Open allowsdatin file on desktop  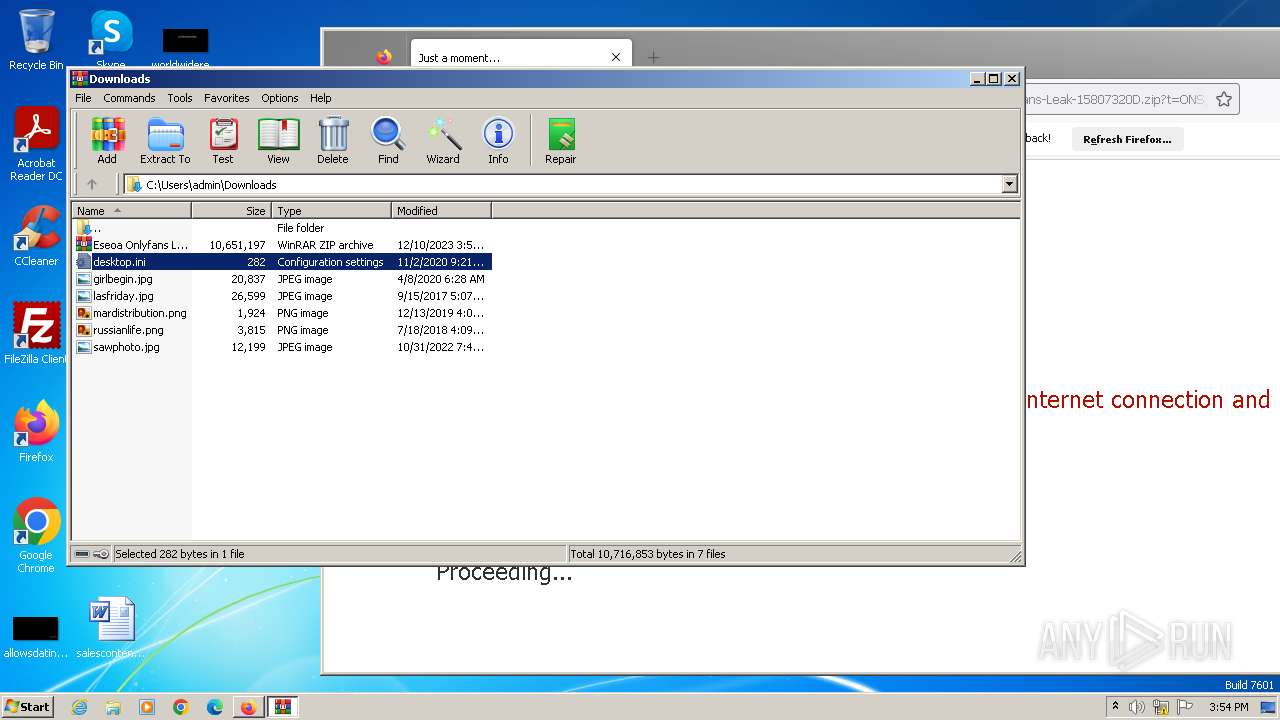coord(36,636)
